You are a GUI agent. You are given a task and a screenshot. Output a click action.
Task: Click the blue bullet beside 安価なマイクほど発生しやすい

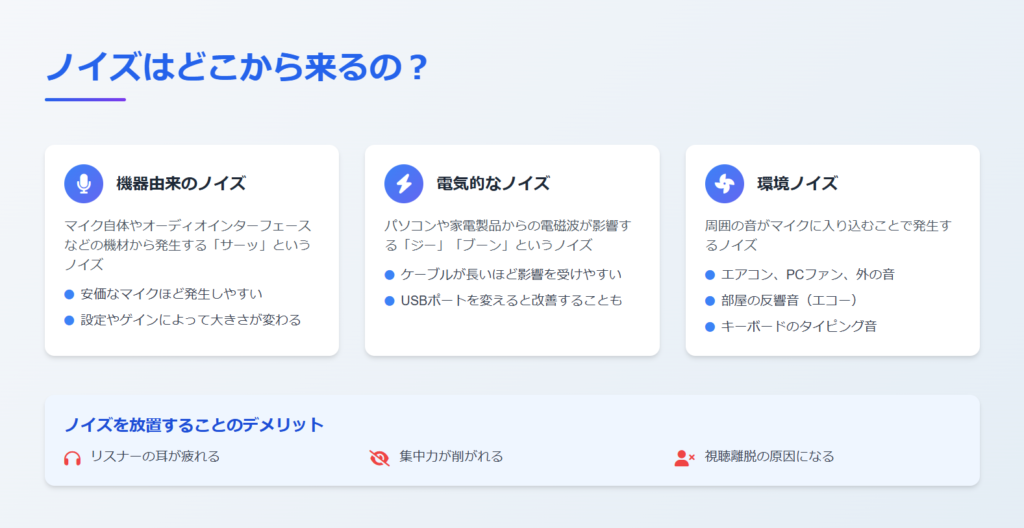click(x=69, y=295)
